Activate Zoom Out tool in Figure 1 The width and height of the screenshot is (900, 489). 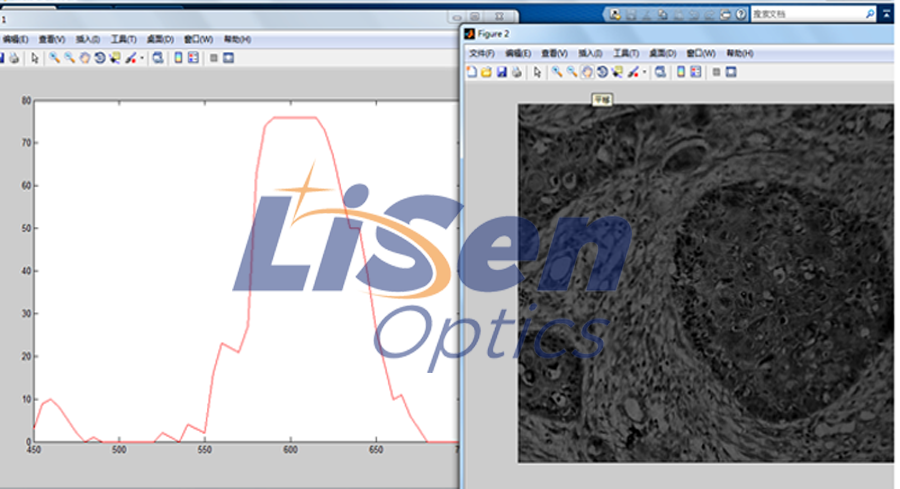(x=69, y=58)
